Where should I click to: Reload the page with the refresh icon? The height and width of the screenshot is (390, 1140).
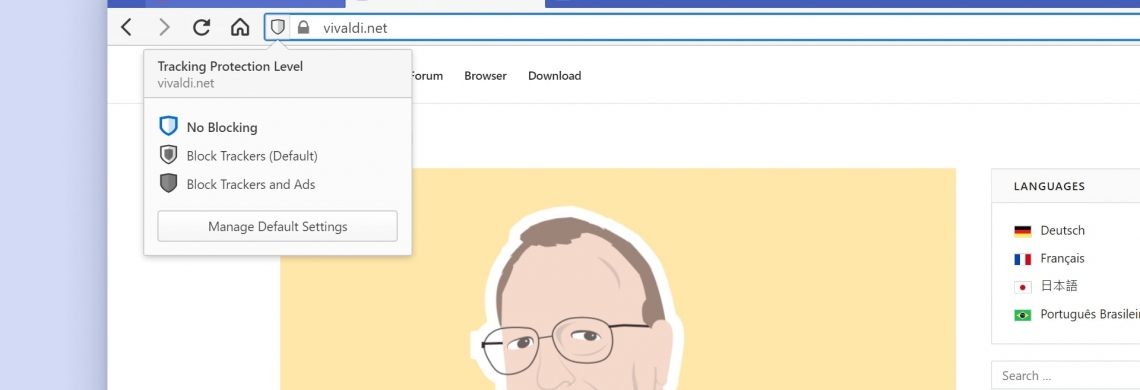click(201, 28)
